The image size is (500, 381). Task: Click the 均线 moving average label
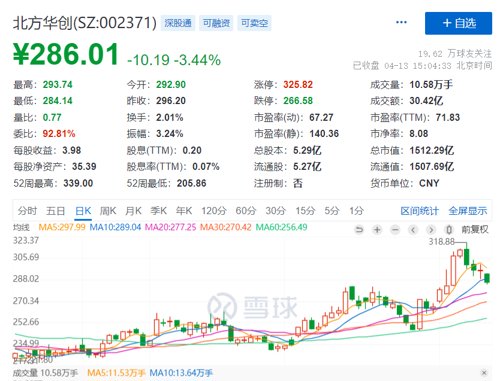[x=21, y=227]
